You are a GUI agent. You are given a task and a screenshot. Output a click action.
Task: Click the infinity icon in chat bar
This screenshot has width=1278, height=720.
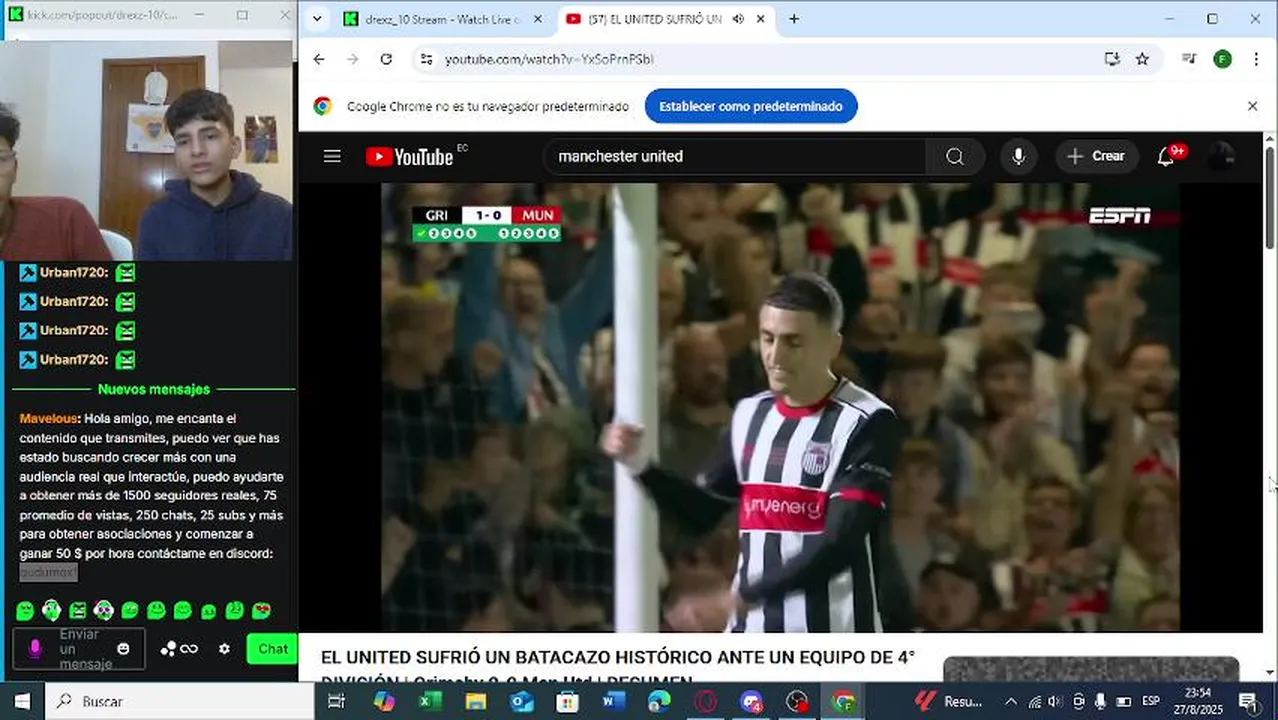click(x=189, y=649)
